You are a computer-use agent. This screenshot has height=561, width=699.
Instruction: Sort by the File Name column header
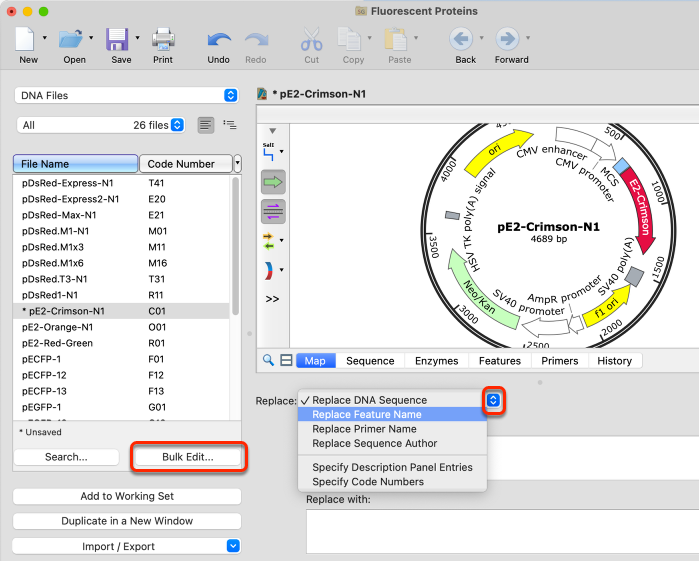[75, 164]
